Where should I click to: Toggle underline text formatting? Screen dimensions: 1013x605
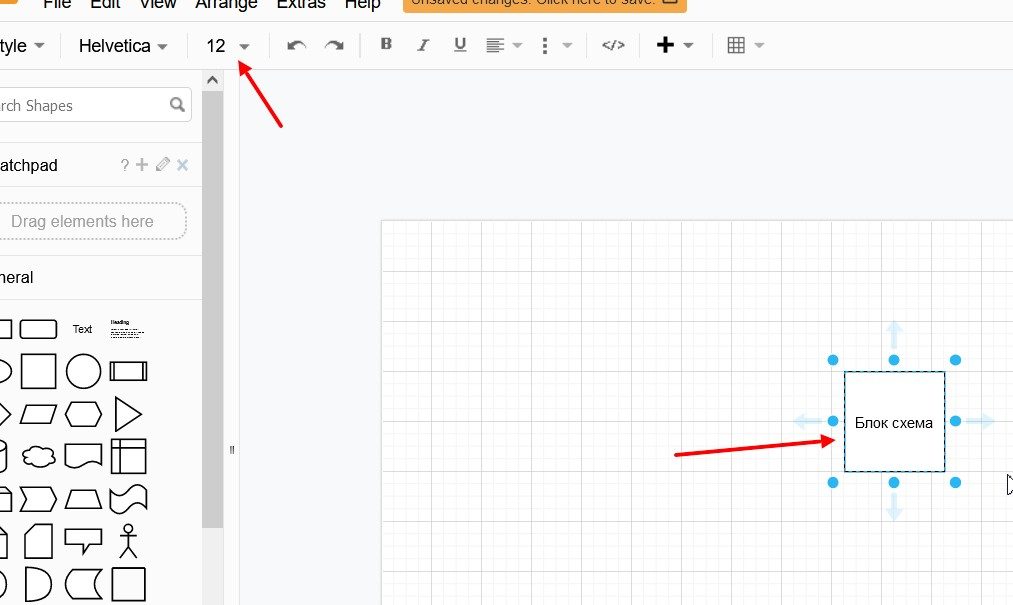tap(460, 45)
